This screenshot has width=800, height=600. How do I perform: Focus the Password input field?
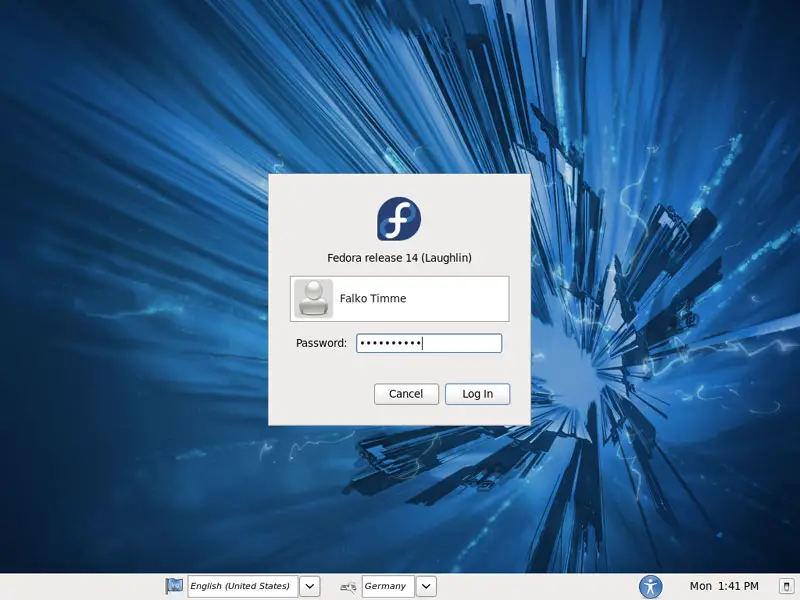tap(429, 343)
